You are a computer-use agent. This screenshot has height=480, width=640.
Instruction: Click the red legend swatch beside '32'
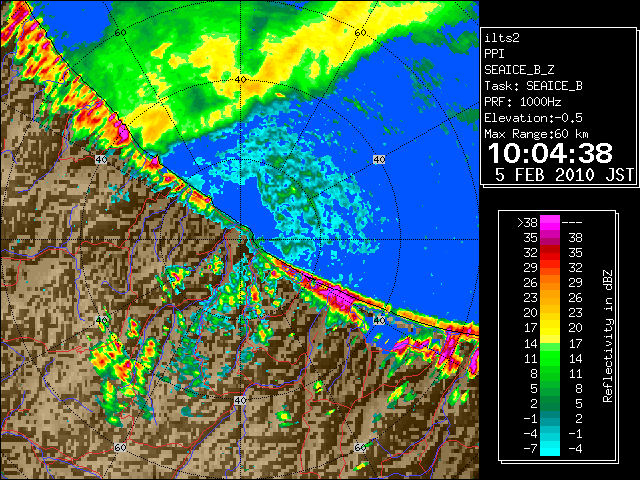[x=550, y=253]
